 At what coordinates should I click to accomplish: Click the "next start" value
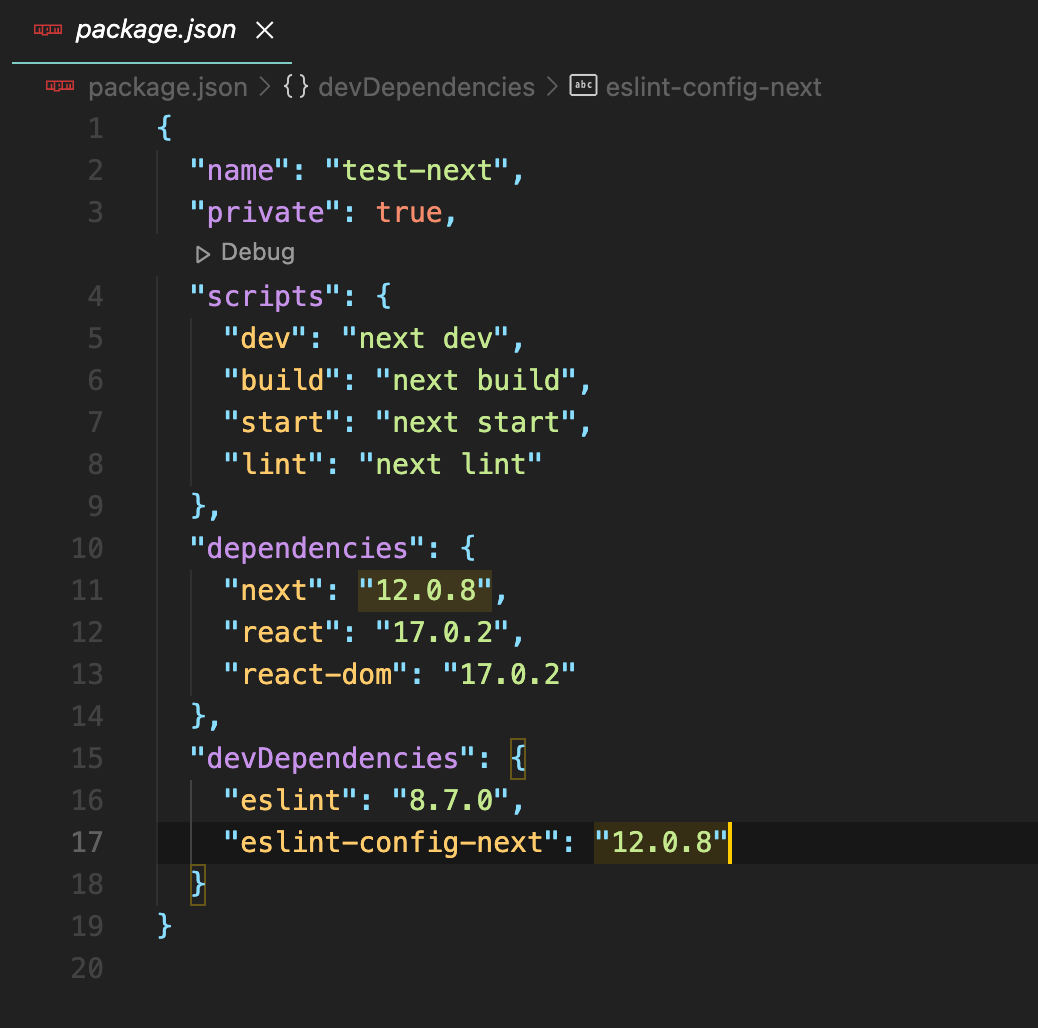tap(475, 422)
